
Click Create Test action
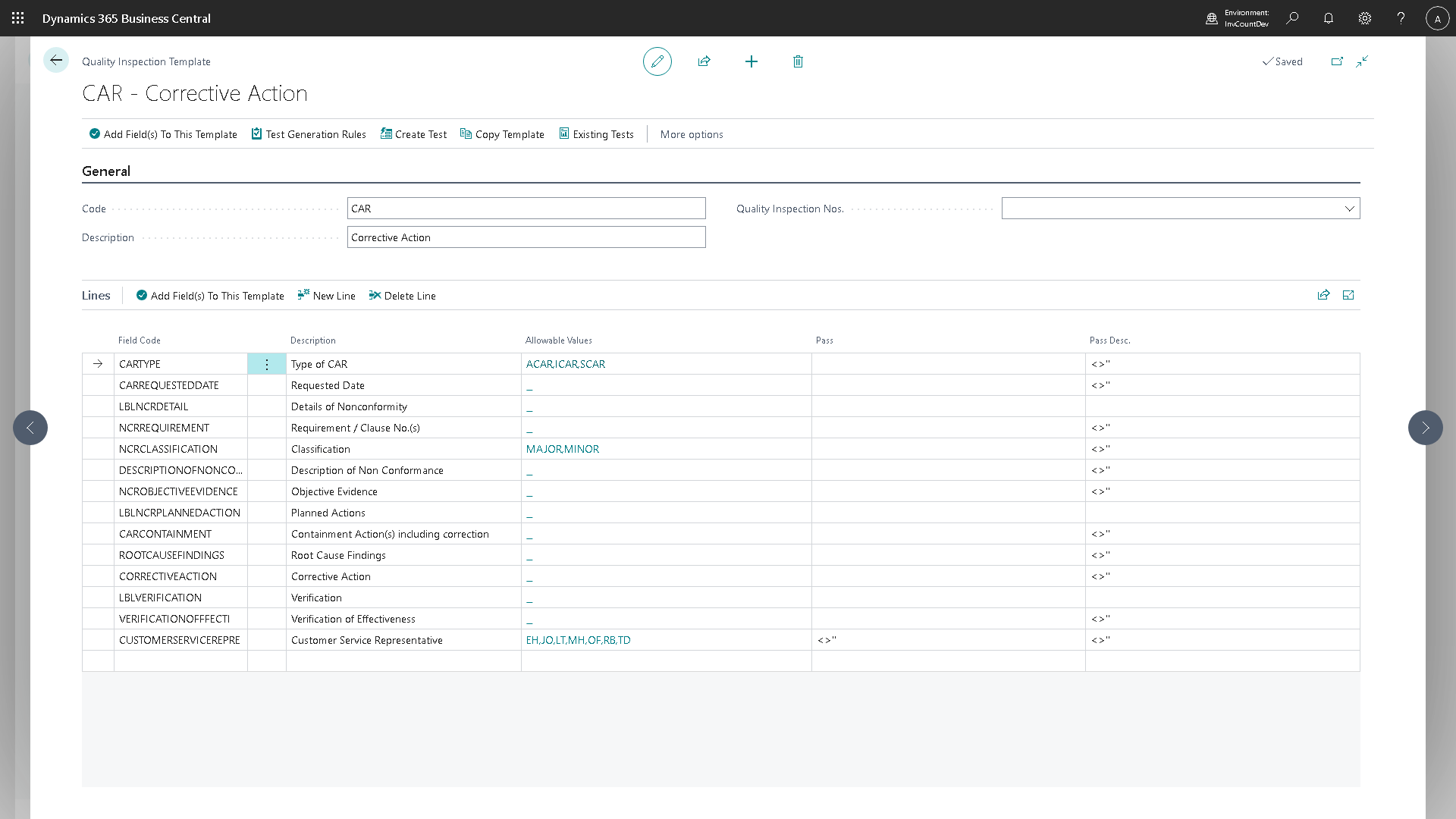tap(413, 134)
